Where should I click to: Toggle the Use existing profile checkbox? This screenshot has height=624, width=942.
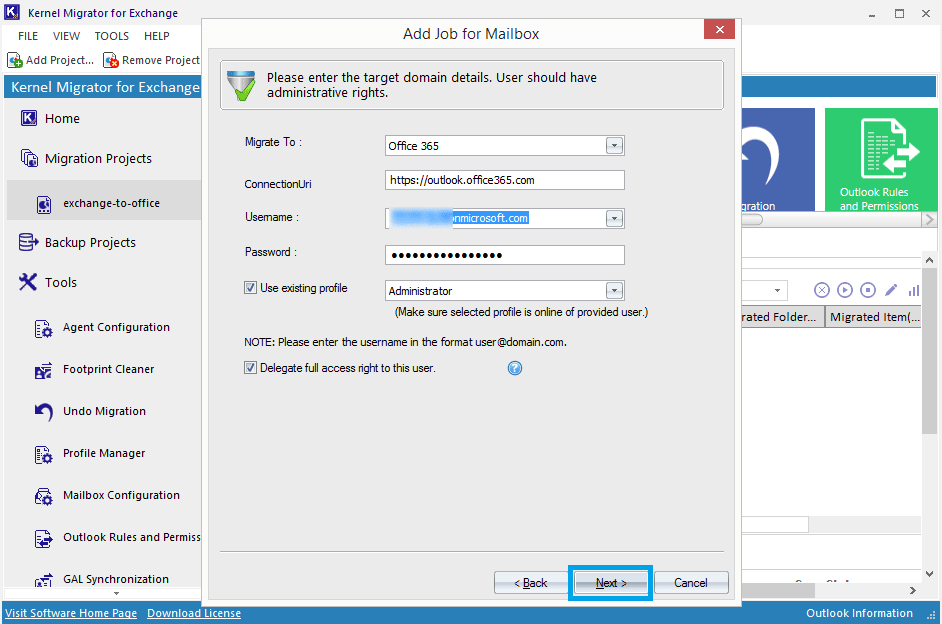coord(251,288)
